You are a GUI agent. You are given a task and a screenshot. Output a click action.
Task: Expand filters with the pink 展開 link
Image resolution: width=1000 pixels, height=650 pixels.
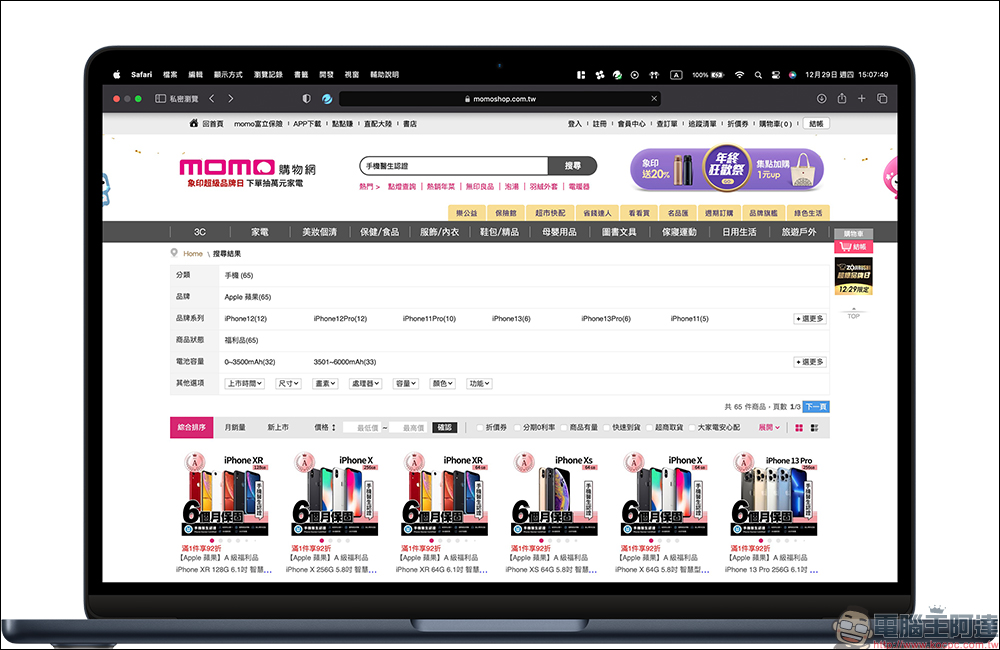coord(769,427)
